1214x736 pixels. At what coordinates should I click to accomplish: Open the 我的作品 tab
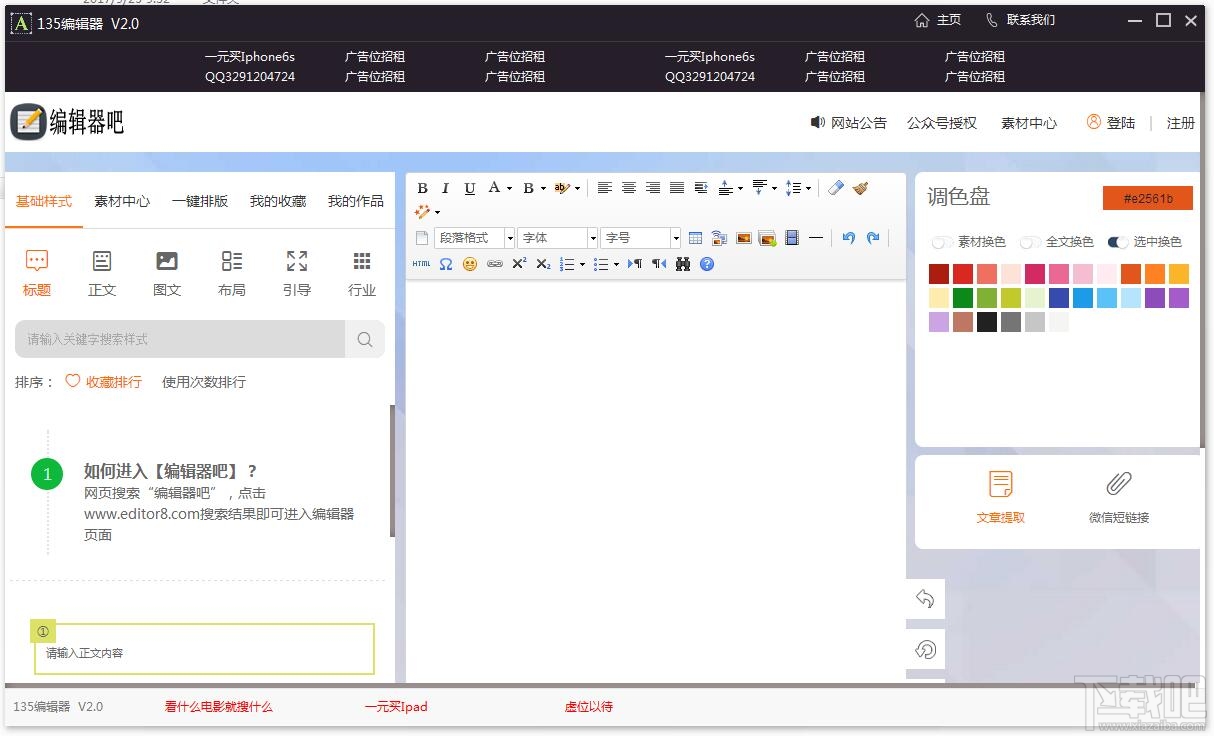tap(356, 201)
